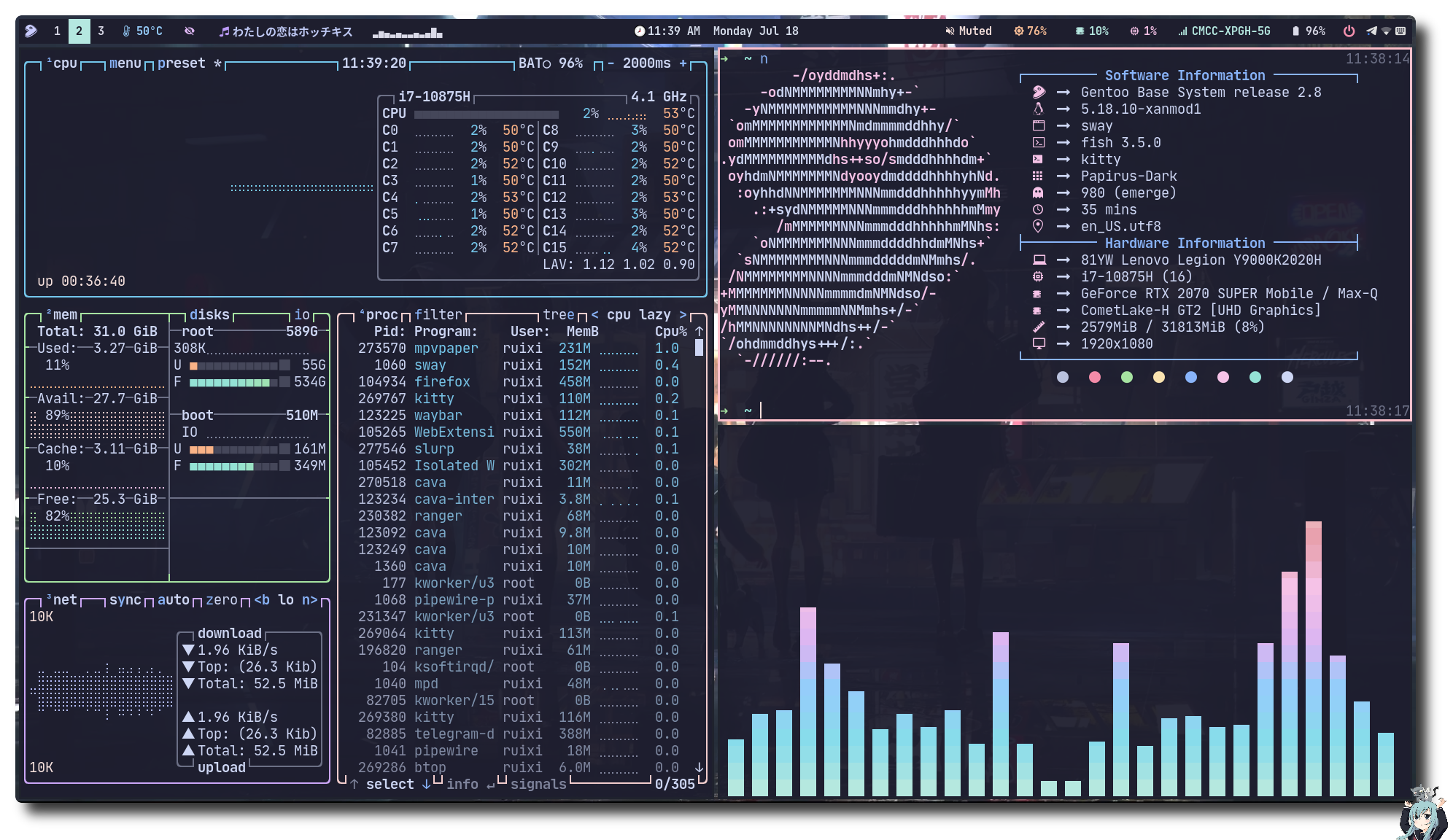Open the Telegram tray icon
This screenshot has height=840, width=1453.
pos(1371,31)
